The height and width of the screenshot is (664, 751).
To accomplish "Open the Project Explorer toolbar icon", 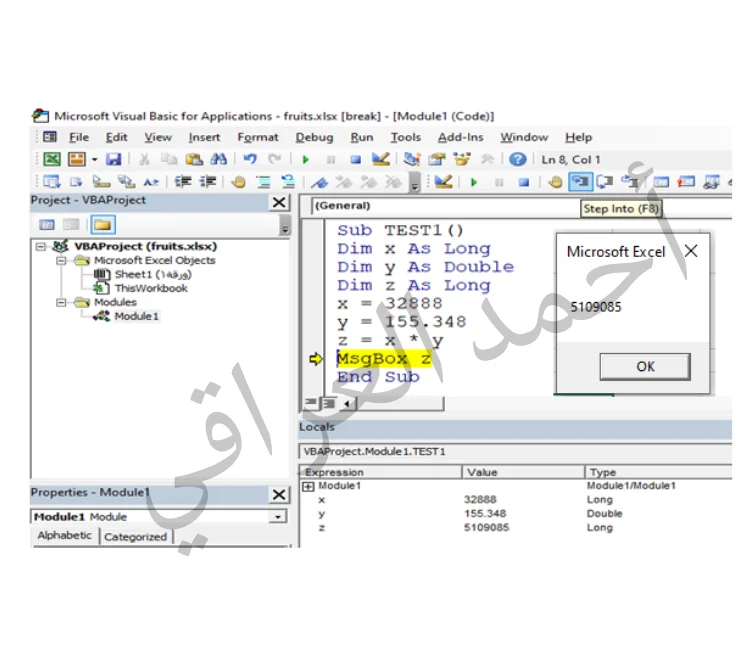I will tap(412, 159).
